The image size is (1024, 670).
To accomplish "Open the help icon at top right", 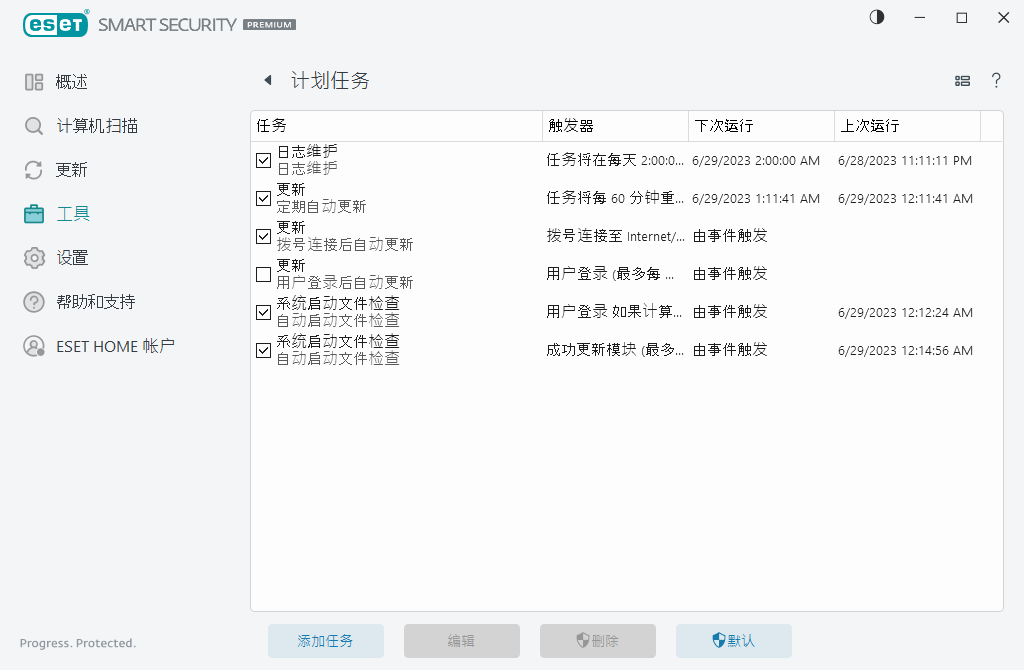I will 996,81.
